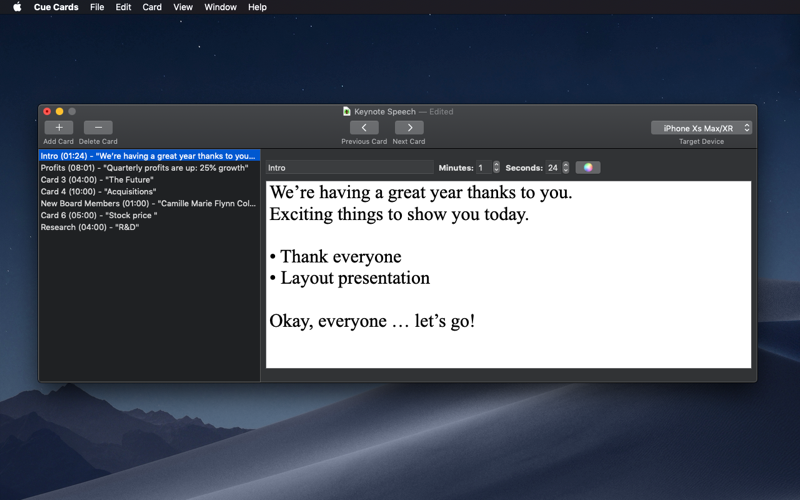
Task: Click the card title field containing Intro
Action: (x=349, y=167)
